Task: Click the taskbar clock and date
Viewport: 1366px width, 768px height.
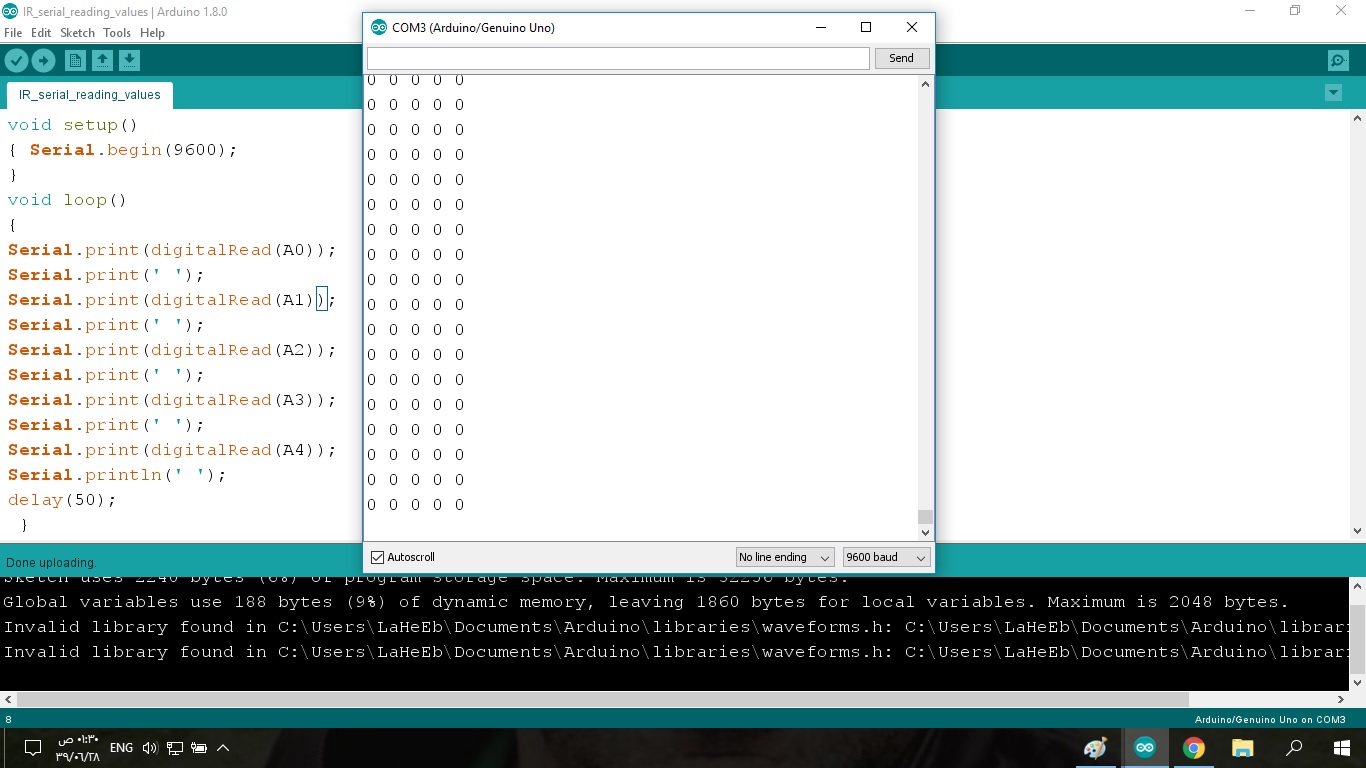Action: tap(78, 748)
